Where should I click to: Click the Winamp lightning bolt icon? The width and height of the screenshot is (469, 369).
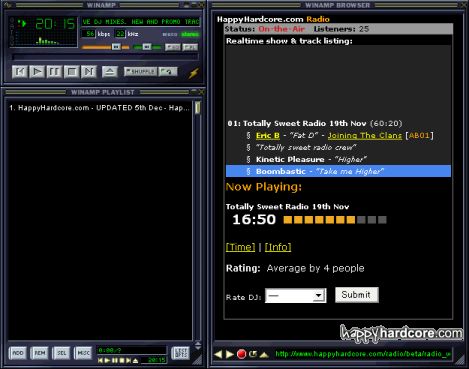point(194,73)
